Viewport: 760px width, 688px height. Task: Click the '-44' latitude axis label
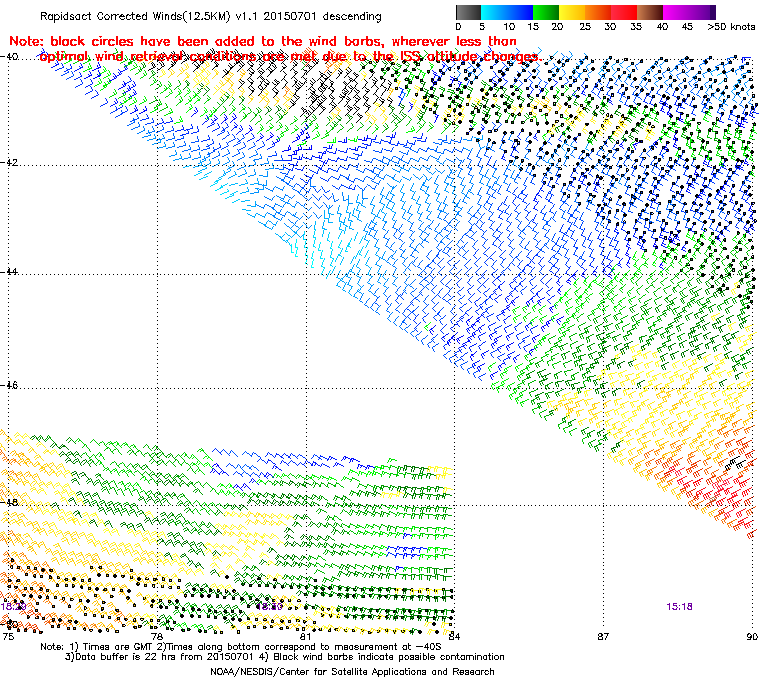(9, 272)
